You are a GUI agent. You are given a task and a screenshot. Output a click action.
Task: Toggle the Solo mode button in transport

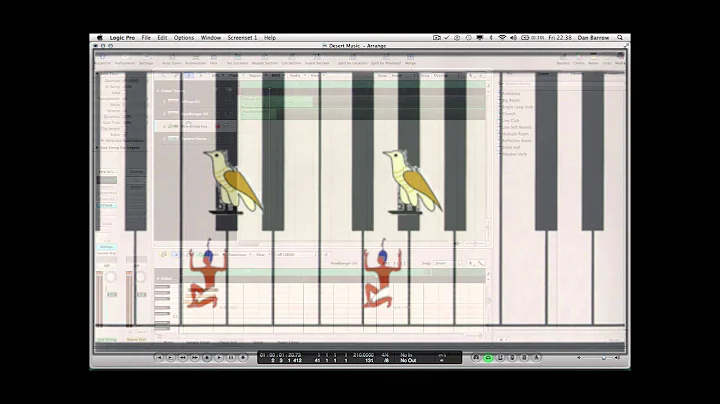point(524,357)
